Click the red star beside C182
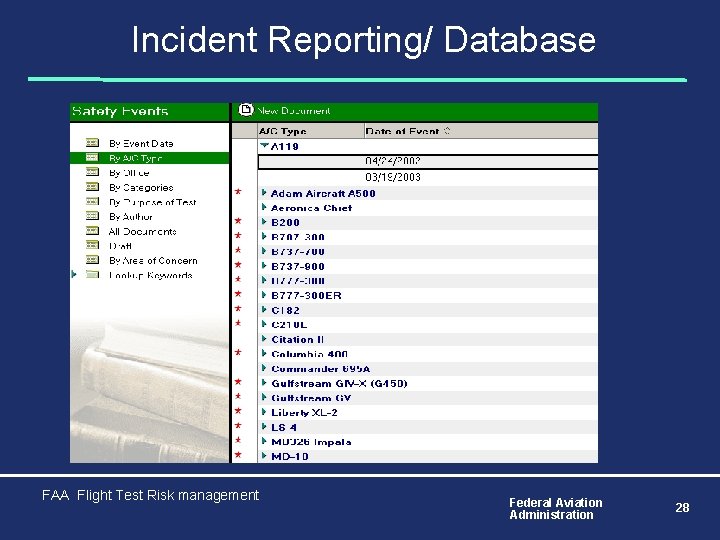The image size is (720, 540). coord(238,309)
